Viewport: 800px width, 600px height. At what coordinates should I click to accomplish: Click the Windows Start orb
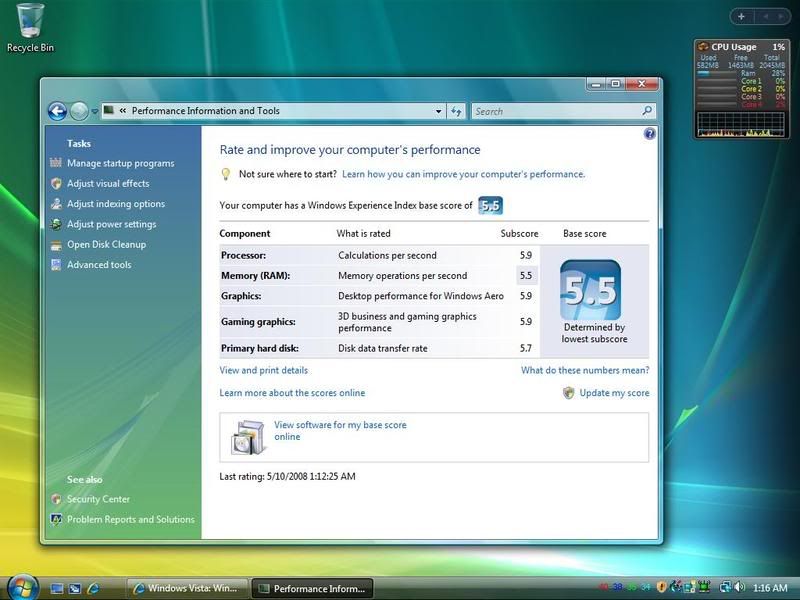click(x=21, y=587)
